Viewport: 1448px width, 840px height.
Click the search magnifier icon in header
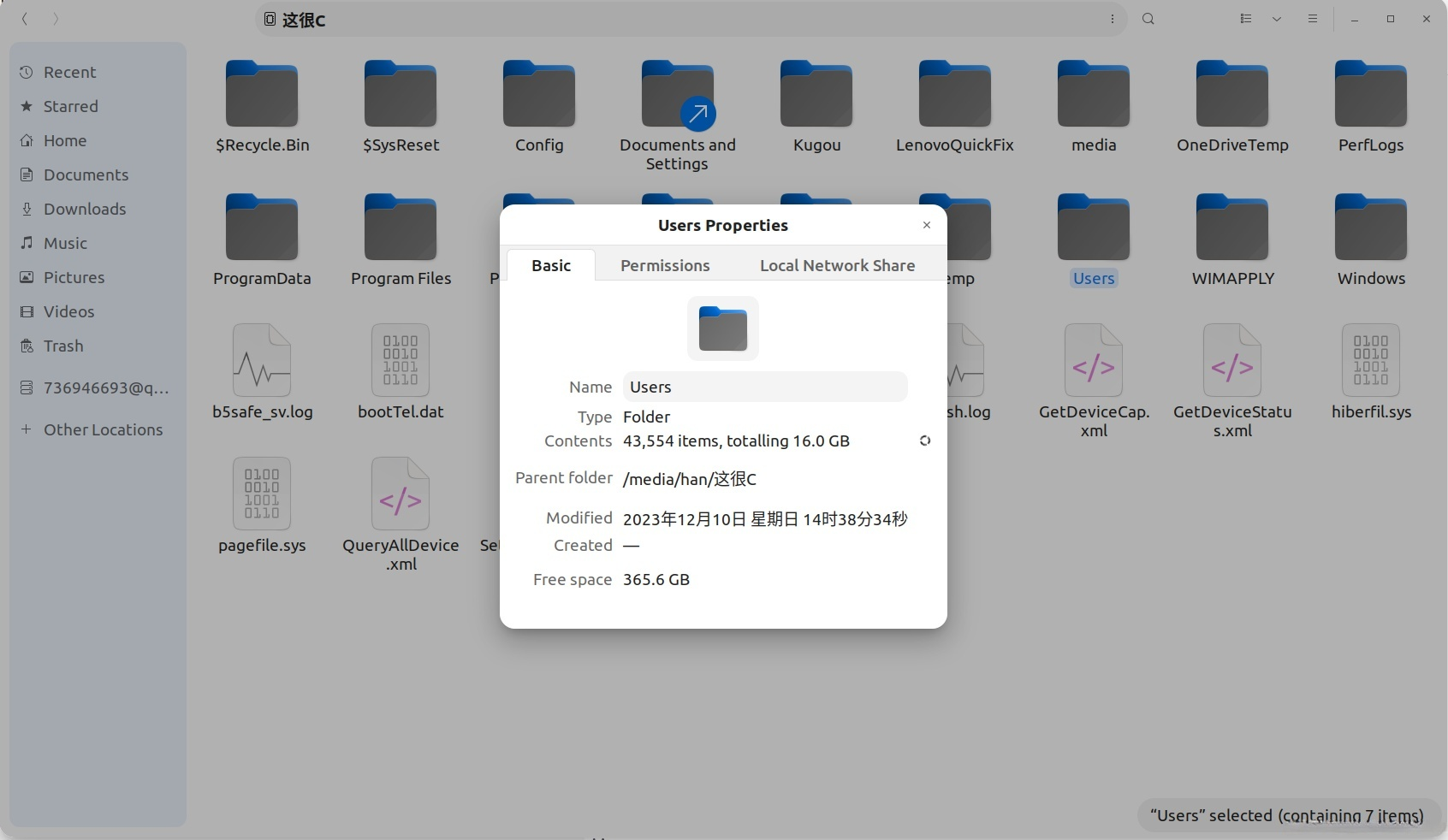tap(1148, 19)
